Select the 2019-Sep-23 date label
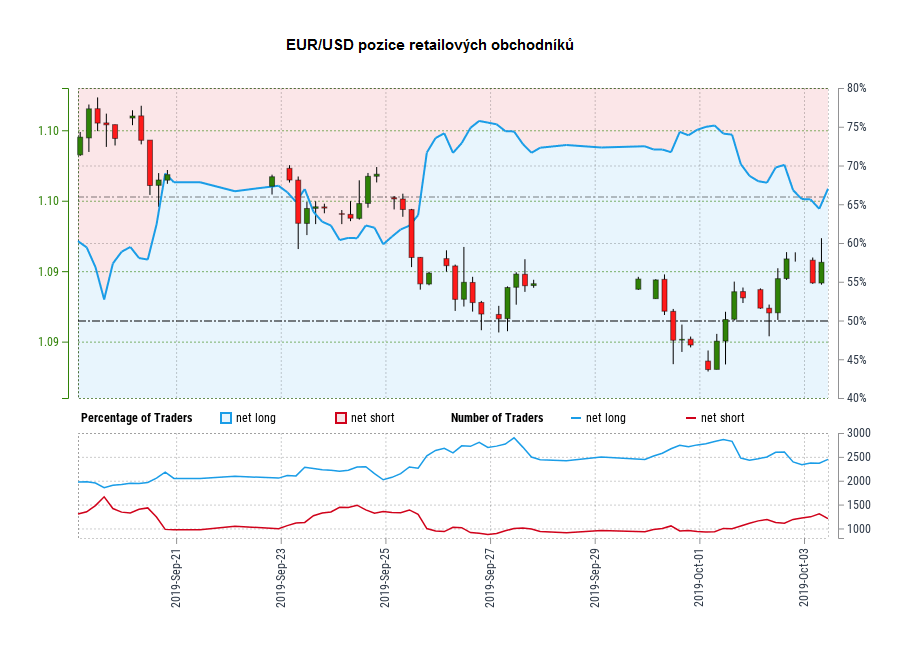Screen dimensions: 900x650 281,578
